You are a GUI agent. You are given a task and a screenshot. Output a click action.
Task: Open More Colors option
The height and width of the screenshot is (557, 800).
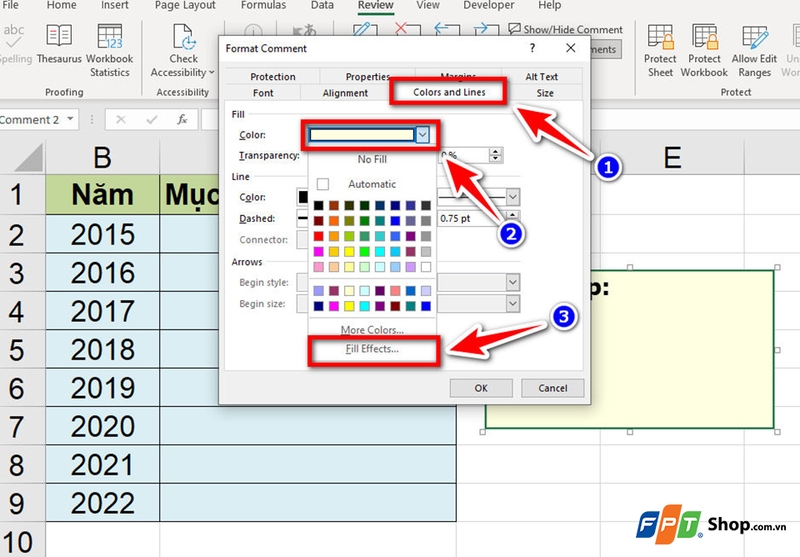[372, 330]
